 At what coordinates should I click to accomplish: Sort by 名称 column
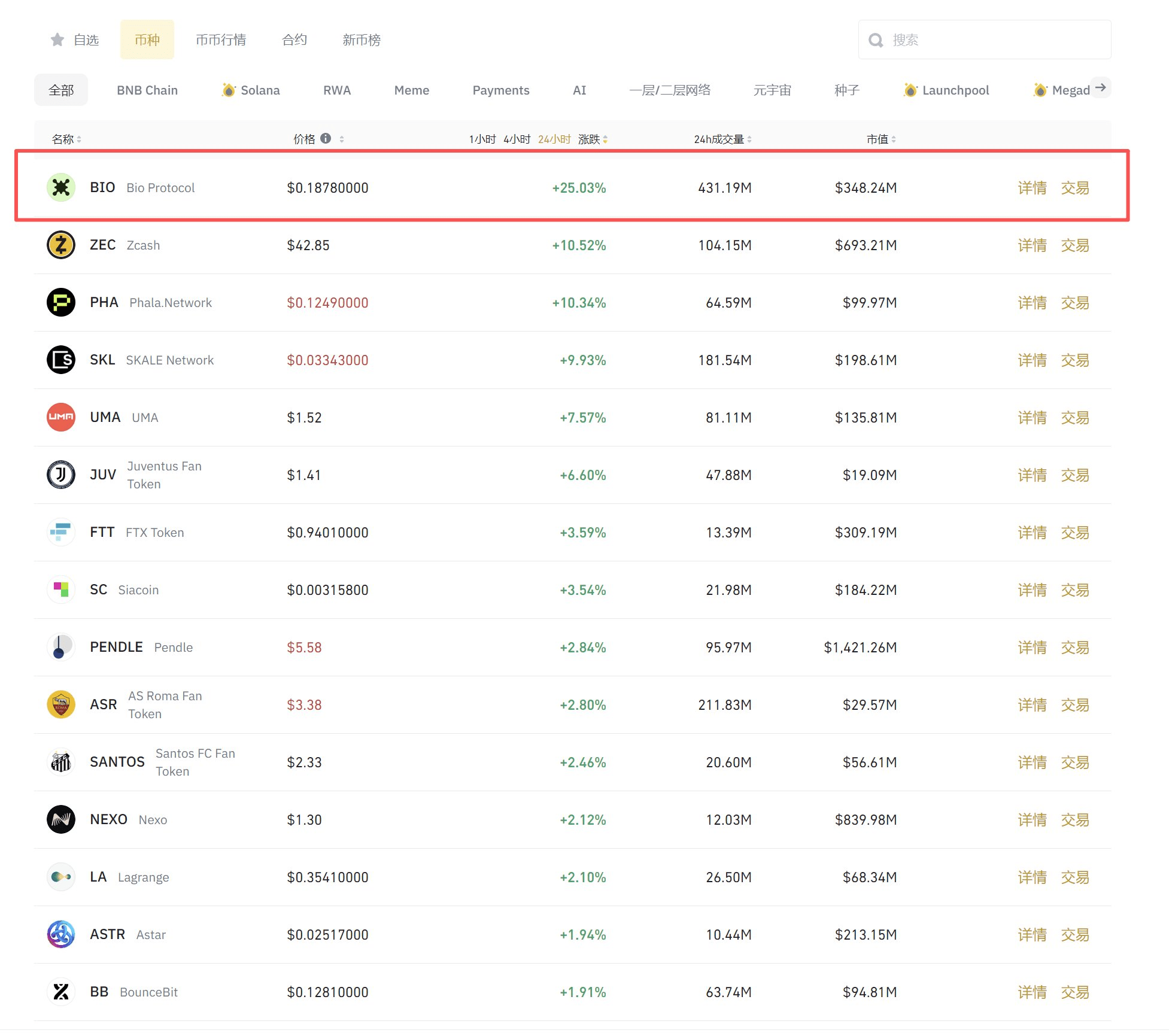point(66,139)
